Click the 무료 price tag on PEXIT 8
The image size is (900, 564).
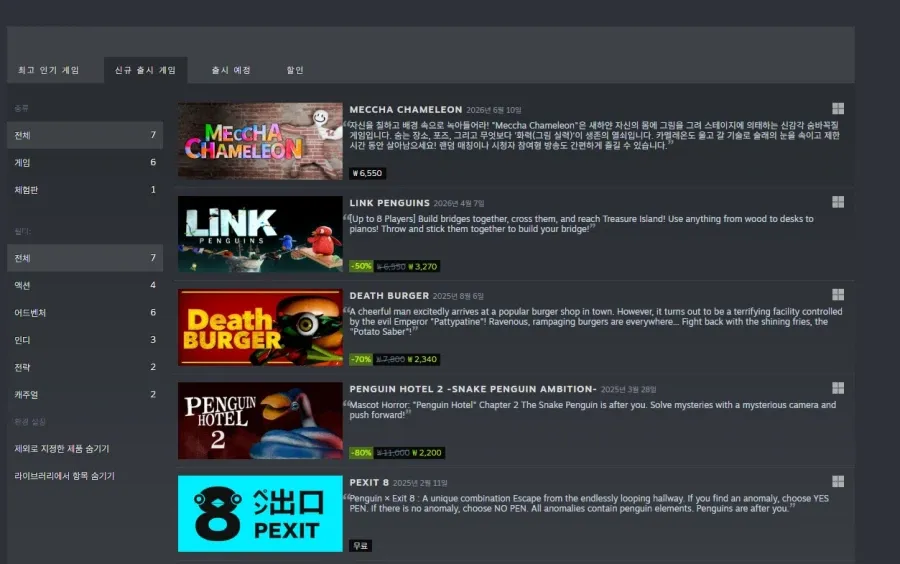[x=360, y=546]
